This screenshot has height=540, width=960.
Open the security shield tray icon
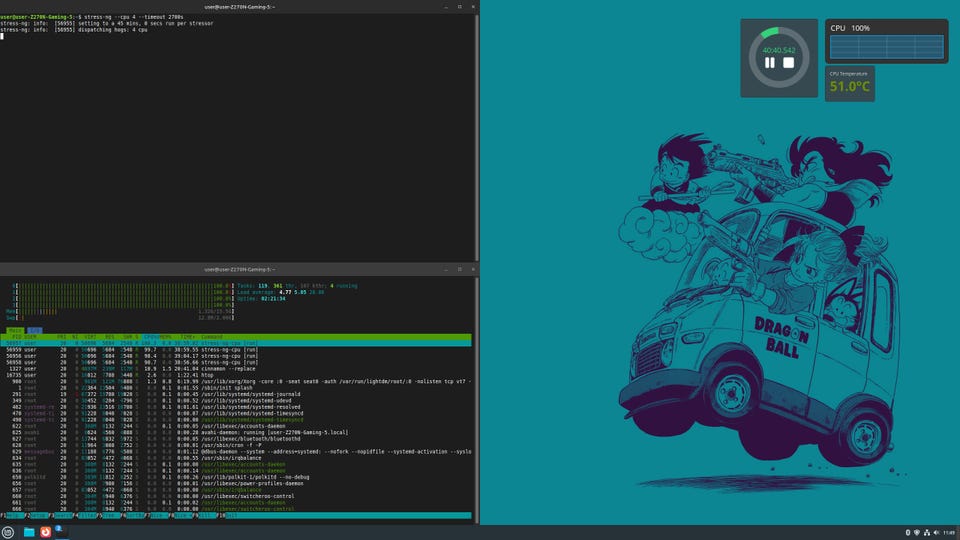[x=916, y=532]
